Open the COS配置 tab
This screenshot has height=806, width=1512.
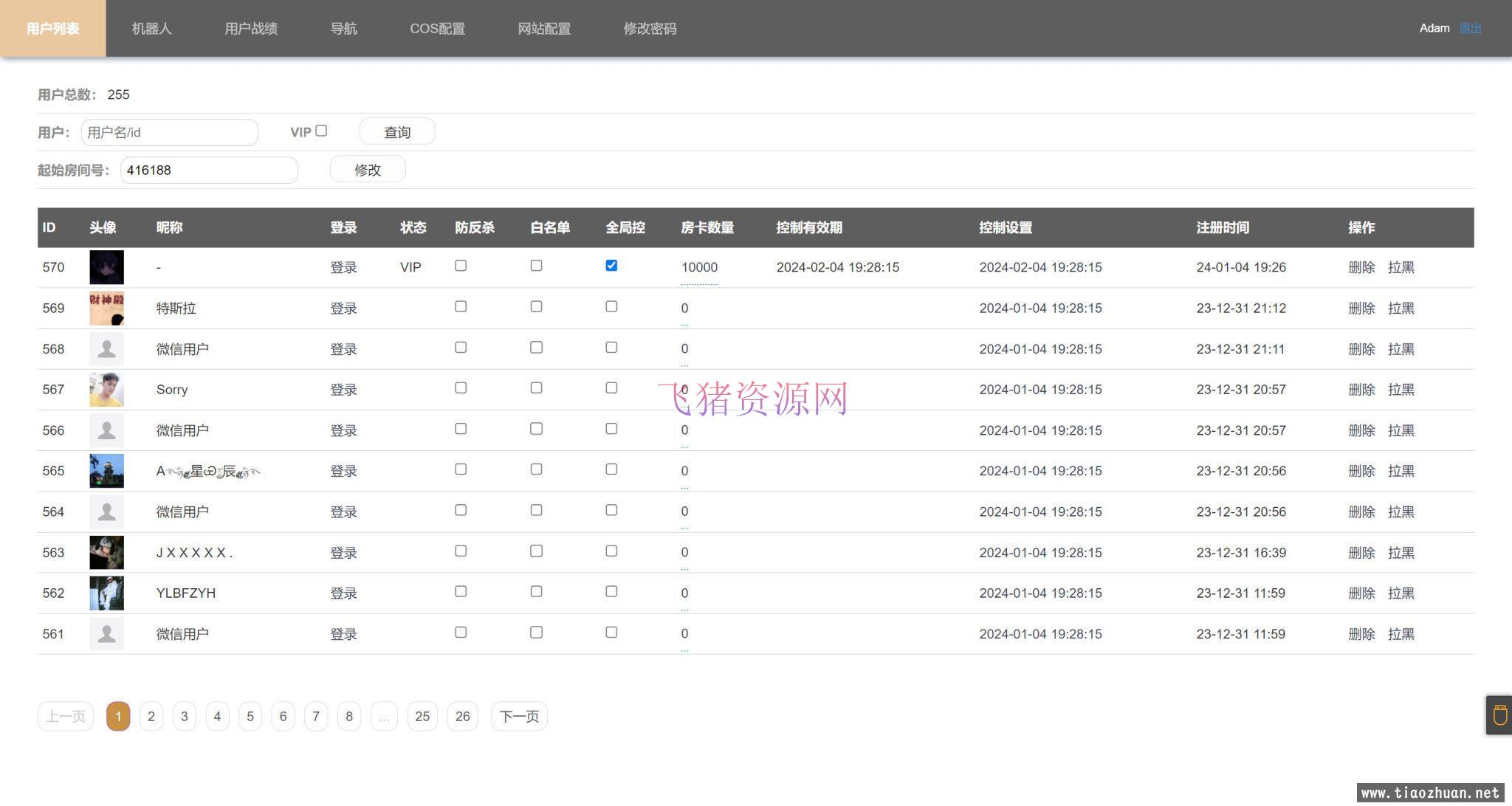pyautogui.click(x=438, y=28)
